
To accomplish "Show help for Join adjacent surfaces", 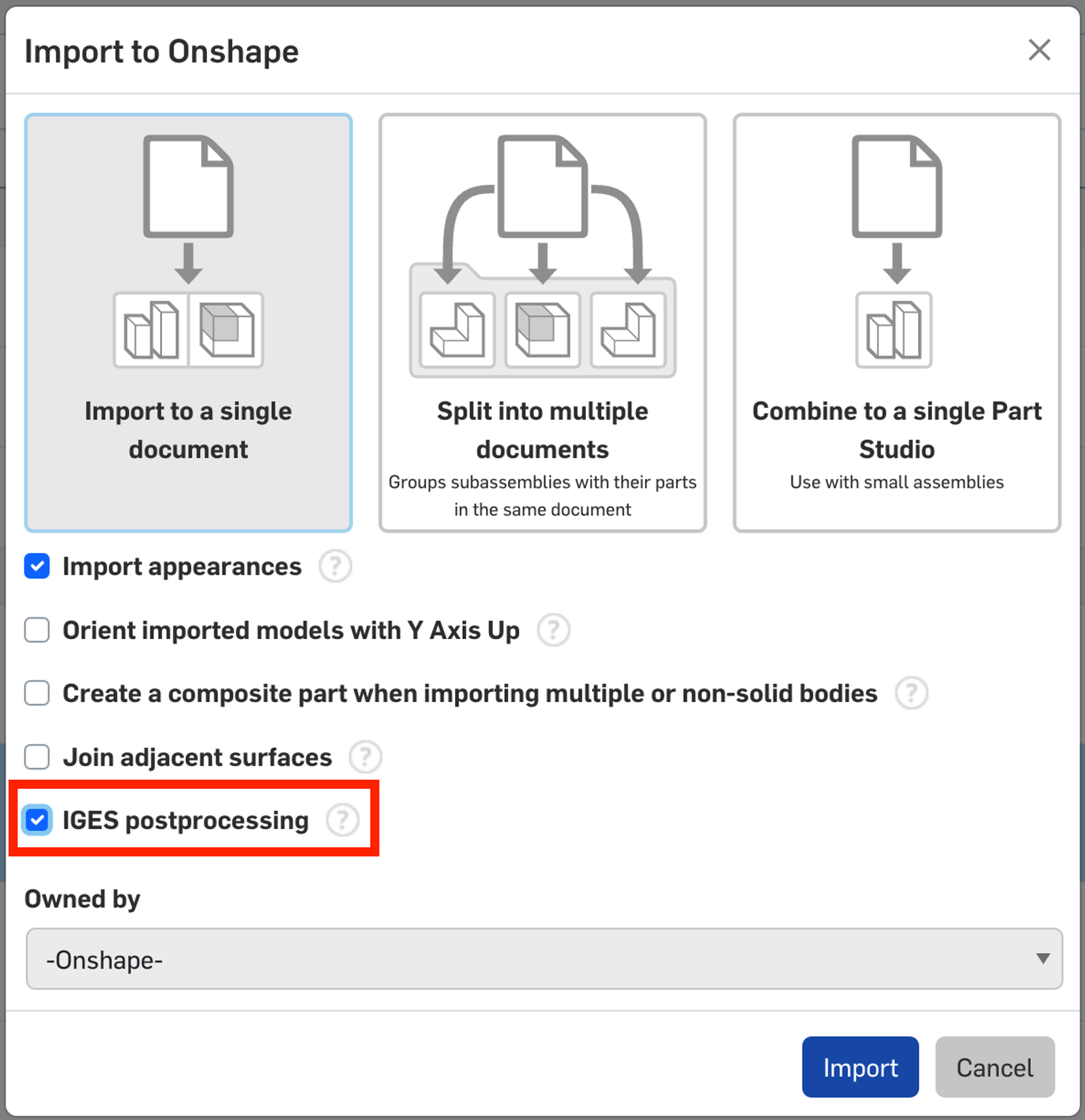I will (x=366, y=757).
